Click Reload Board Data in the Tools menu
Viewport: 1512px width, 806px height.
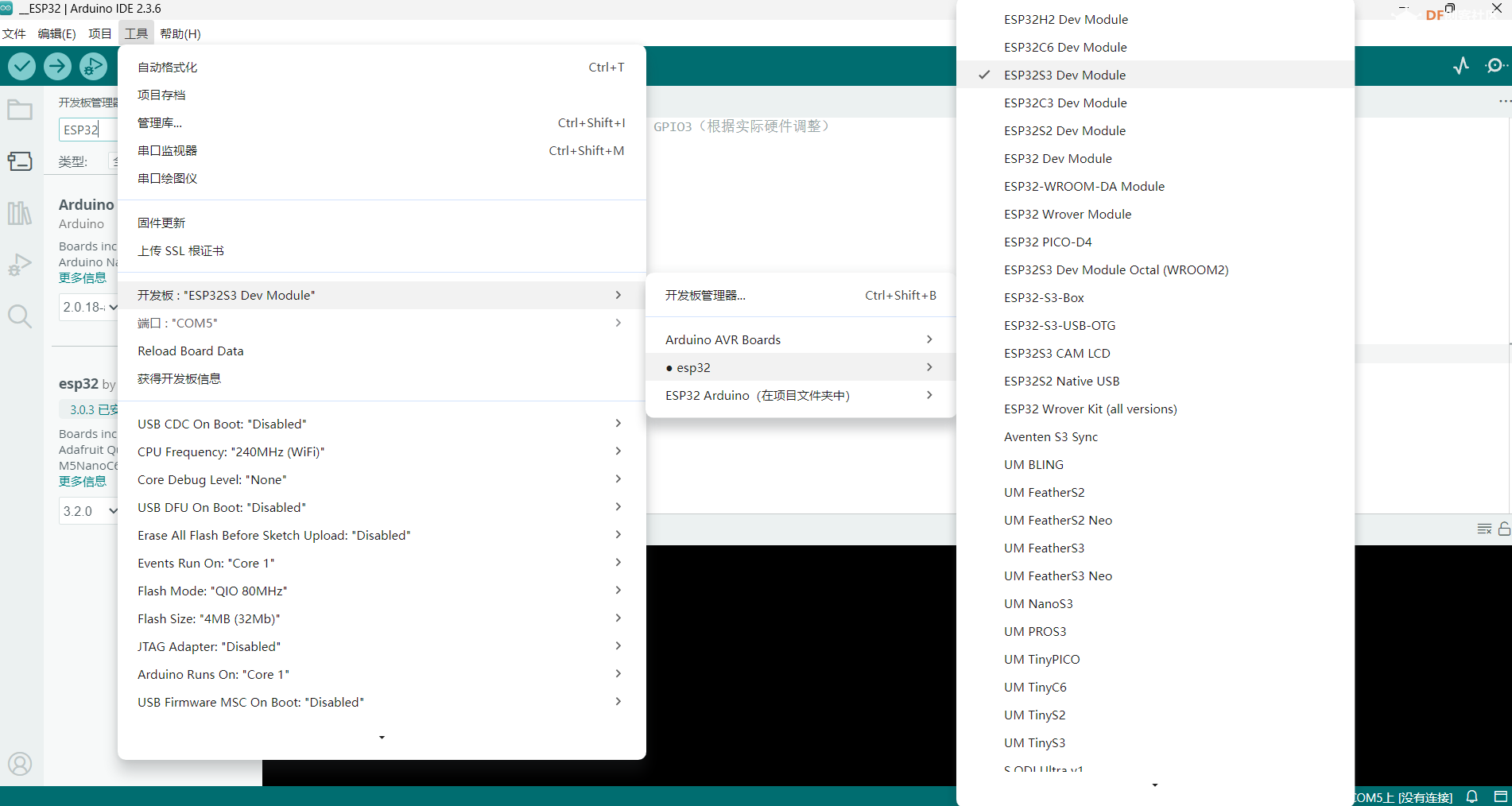(190, 351)
